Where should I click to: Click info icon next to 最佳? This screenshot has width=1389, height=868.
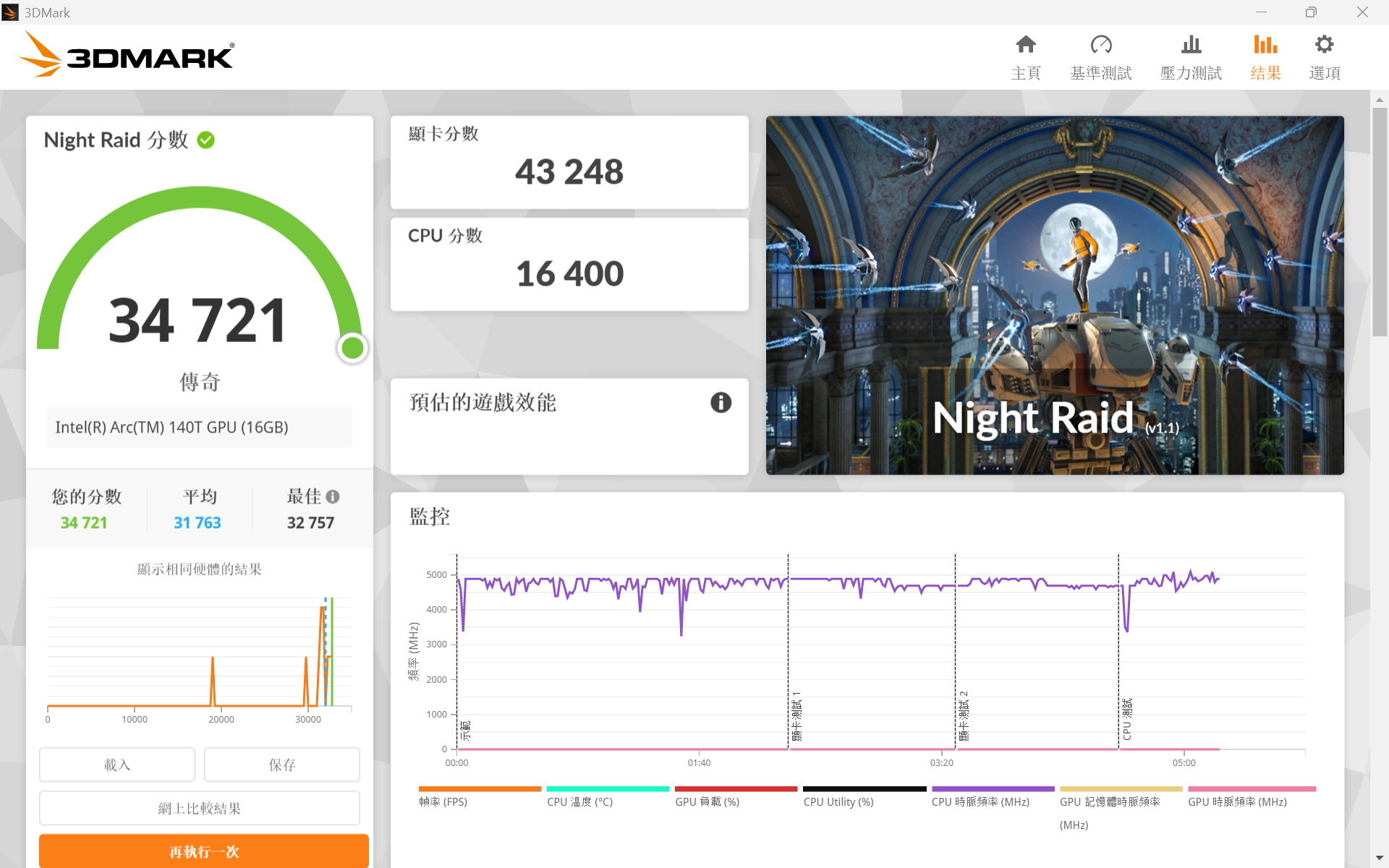[x=333, y=496]
